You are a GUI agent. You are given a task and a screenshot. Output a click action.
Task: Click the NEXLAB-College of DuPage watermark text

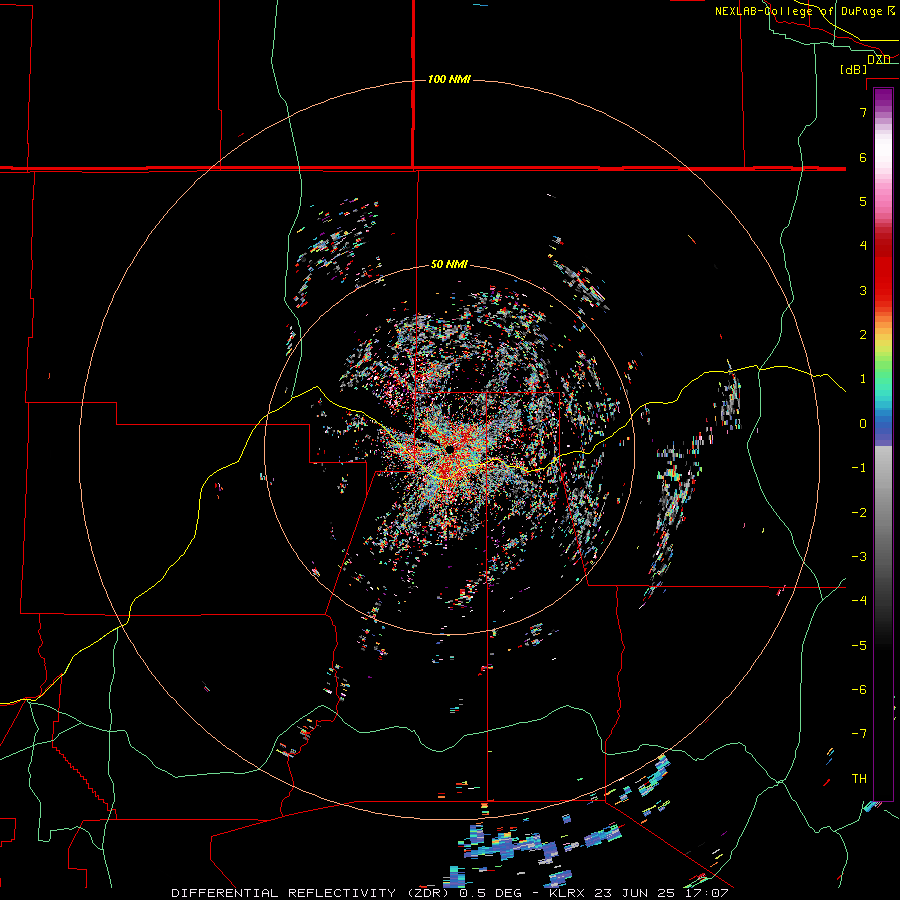point(805,11)
